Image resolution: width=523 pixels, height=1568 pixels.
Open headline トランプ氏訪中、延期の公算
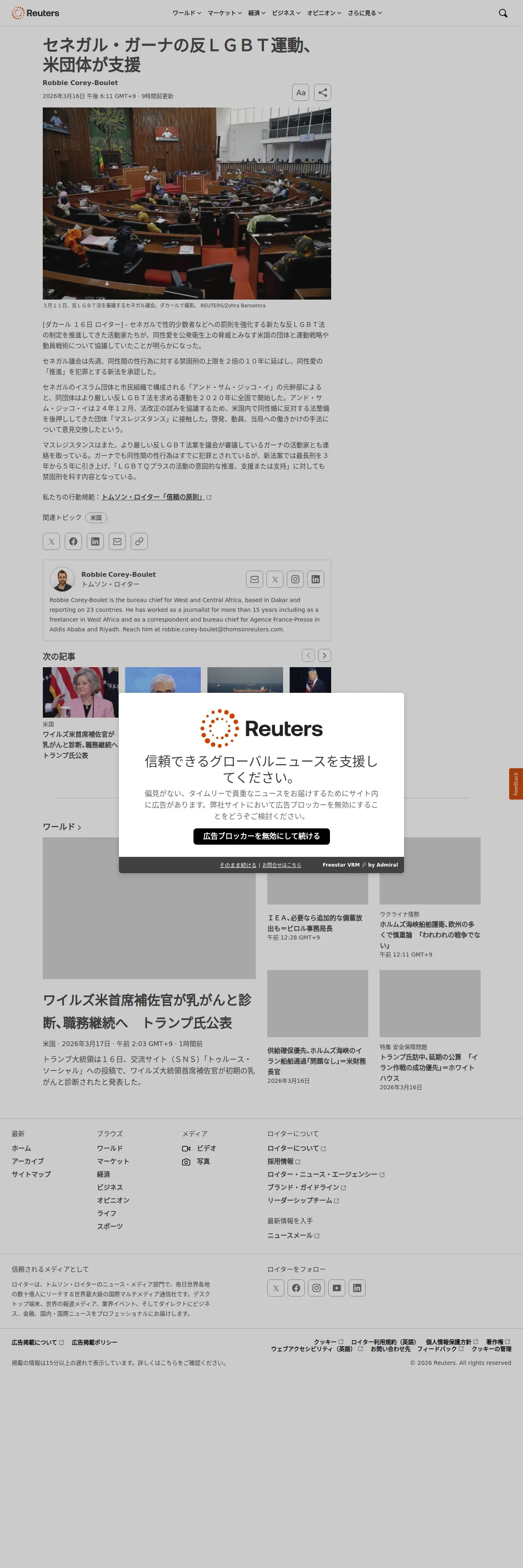(x=429, y=1067)
